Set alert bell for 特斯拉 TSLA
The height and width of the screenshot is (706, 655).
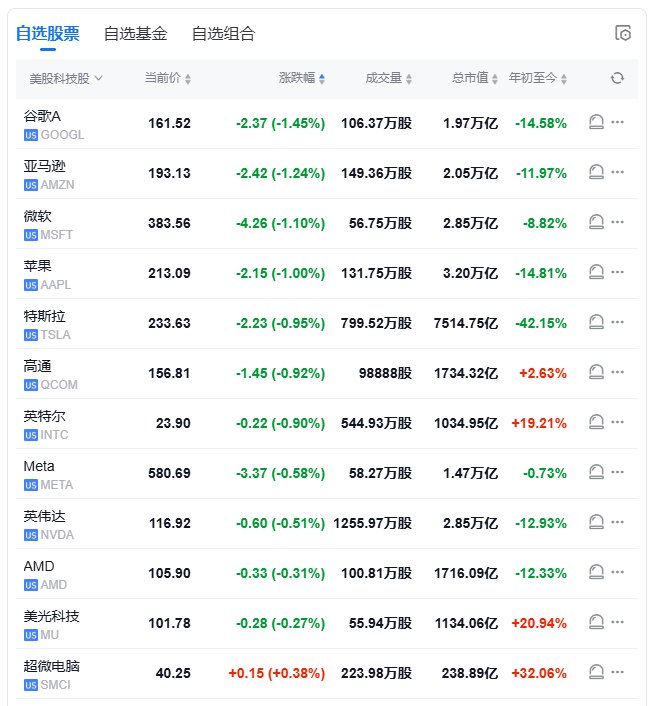pos(596,322)
